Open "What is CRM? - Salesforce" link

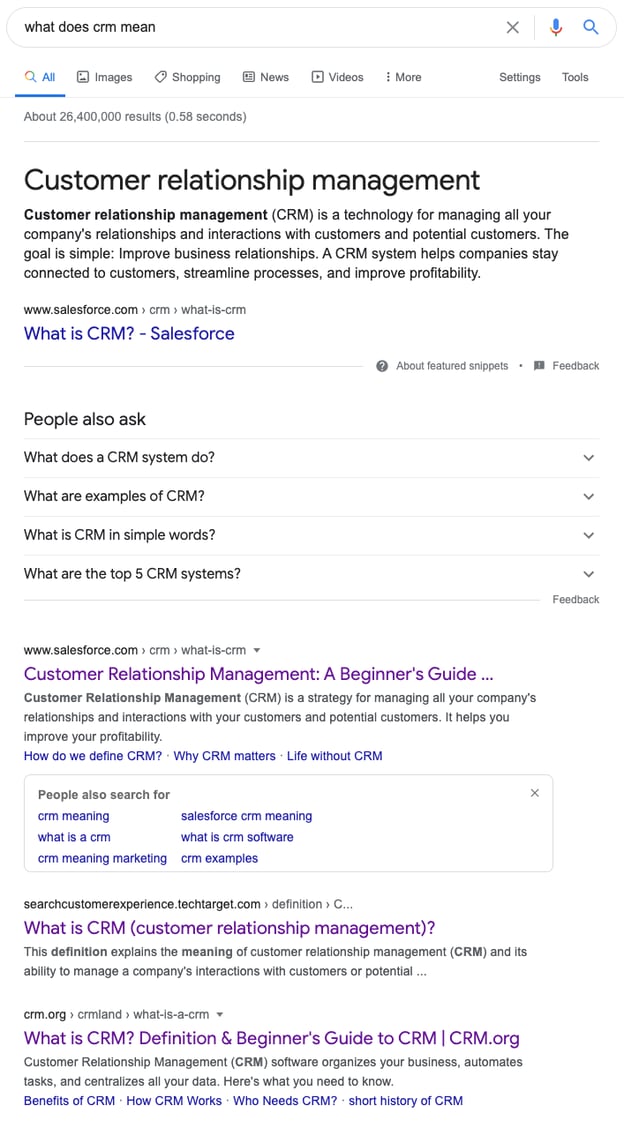click(x=129, y=334)
